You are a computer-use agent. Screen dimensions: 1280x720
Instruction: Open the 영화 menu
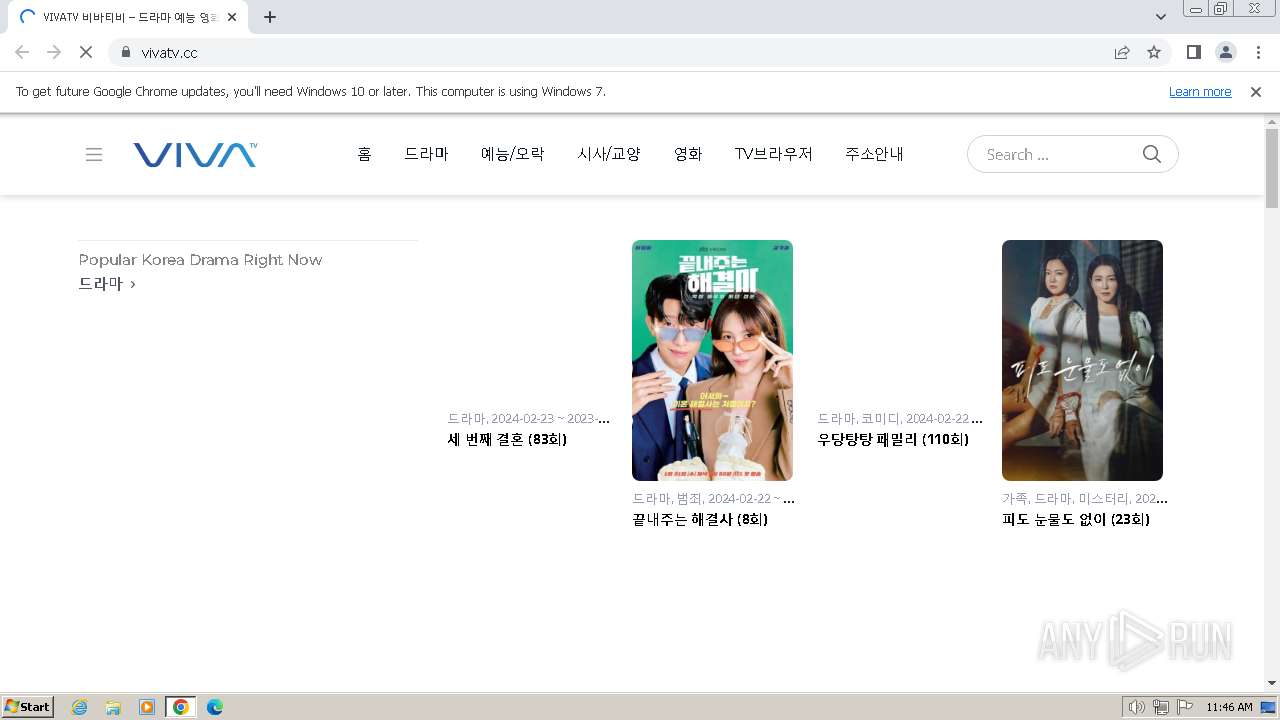688,154
